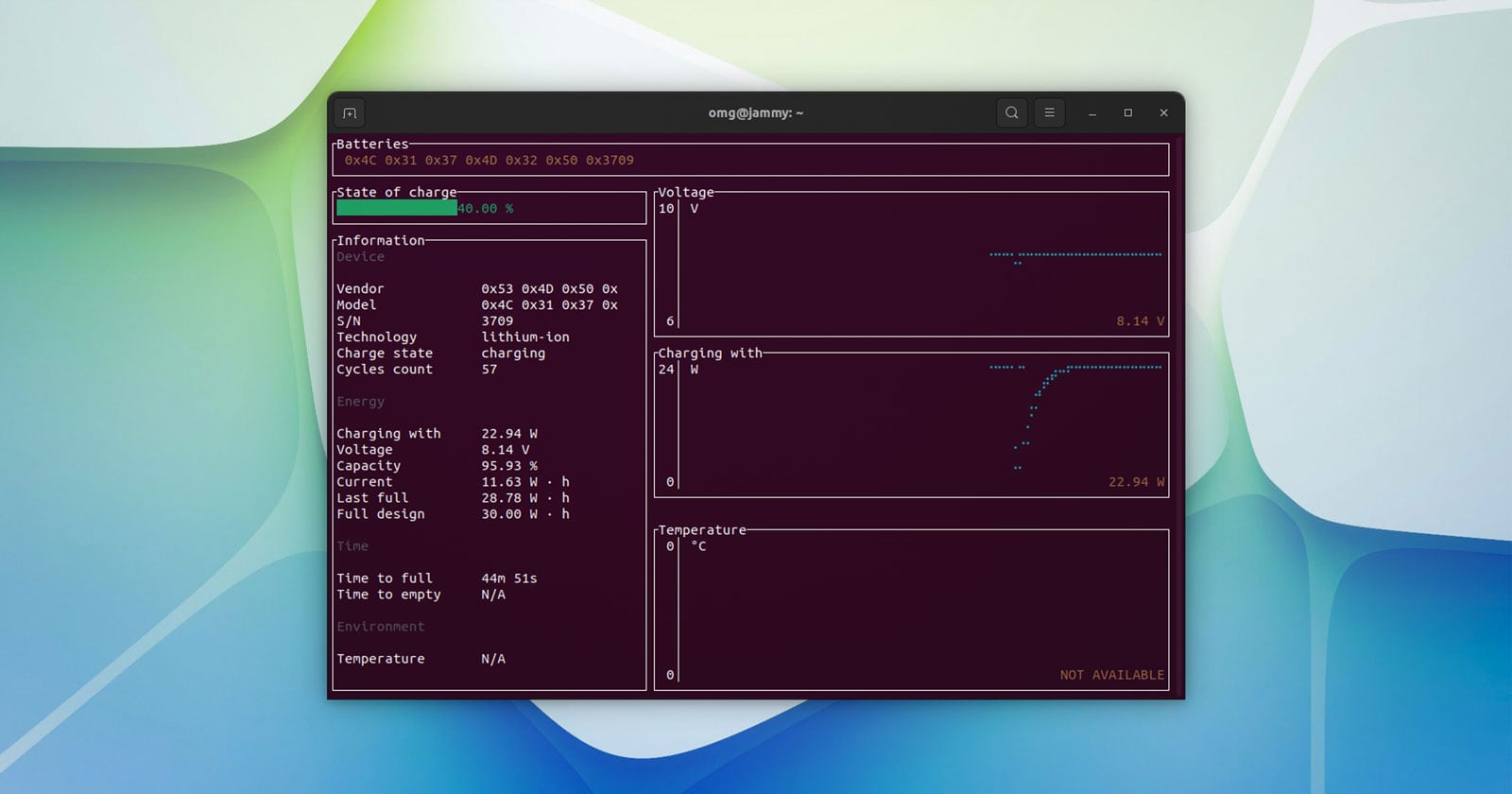Maximize the terminal window
Image resolution: width=1512 pixels, height=794 pixels.
coord(1127,113)
